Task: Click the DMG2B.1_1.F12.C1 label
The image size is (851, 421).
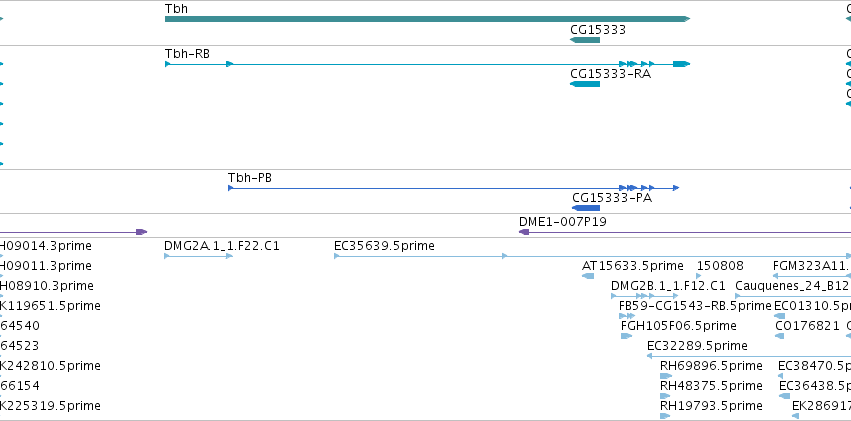Action: (x=668, y=286)
